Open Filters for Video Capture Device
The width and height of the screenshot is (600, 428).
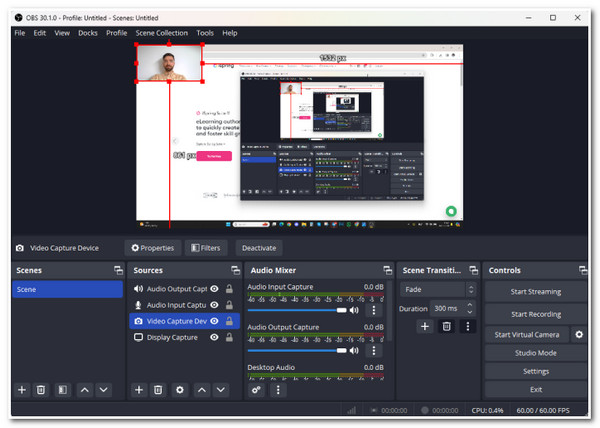[x=206, y=248]
